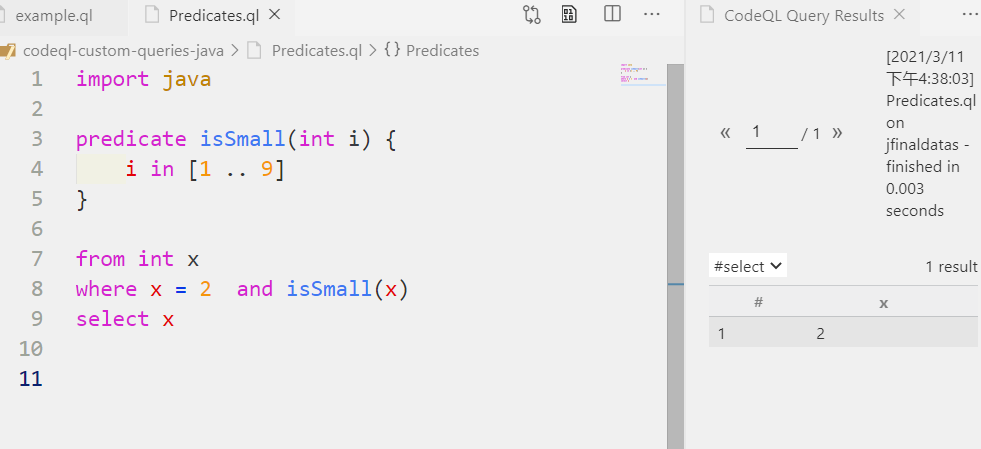The width and height of the screenshot is (981, 449).
Task: Click the Predicates.ql file icon in breadcrumb
Action: tap(254, 51)
